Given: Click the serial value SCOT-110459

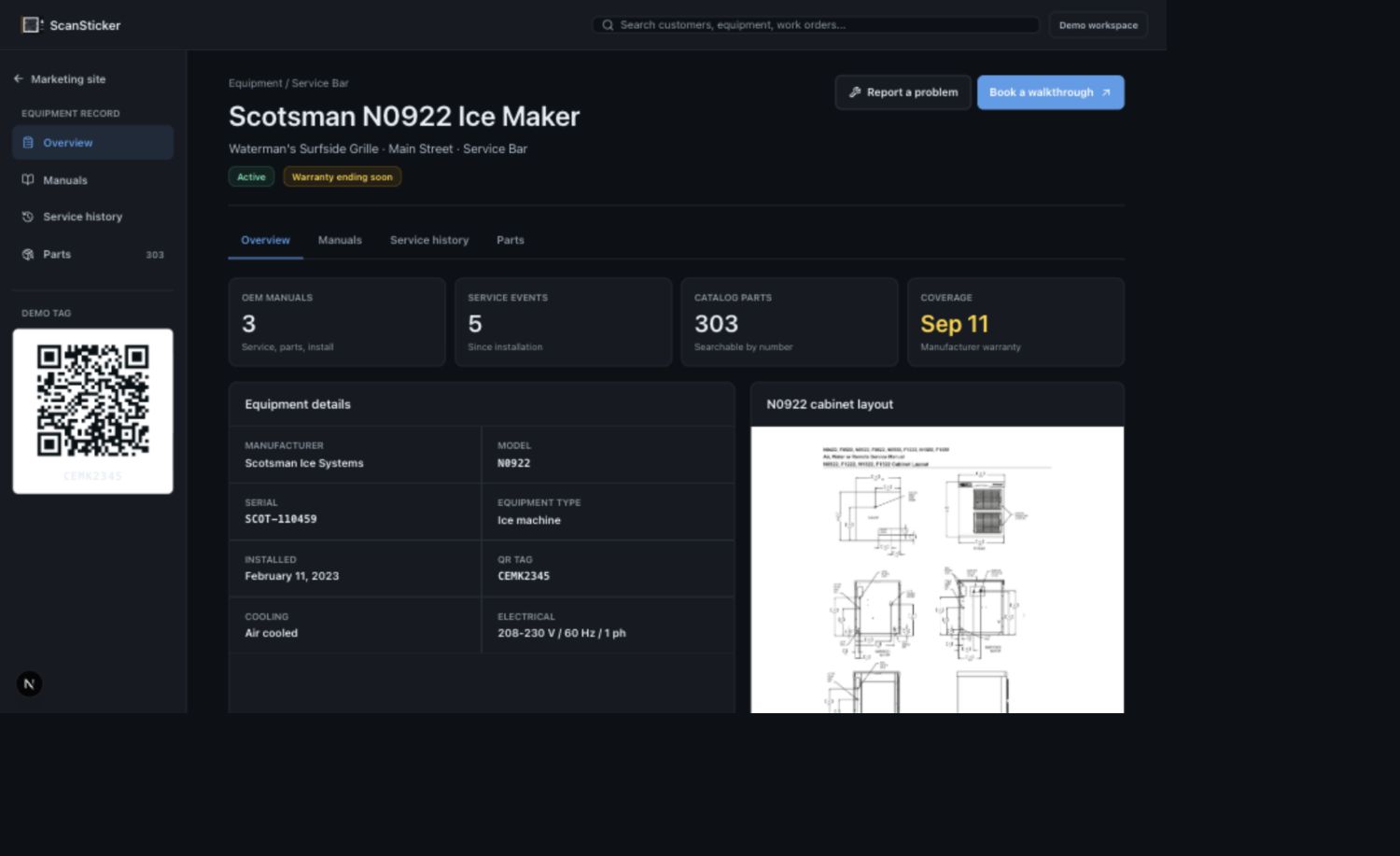Looking at the screenshot, I should 281,519.
